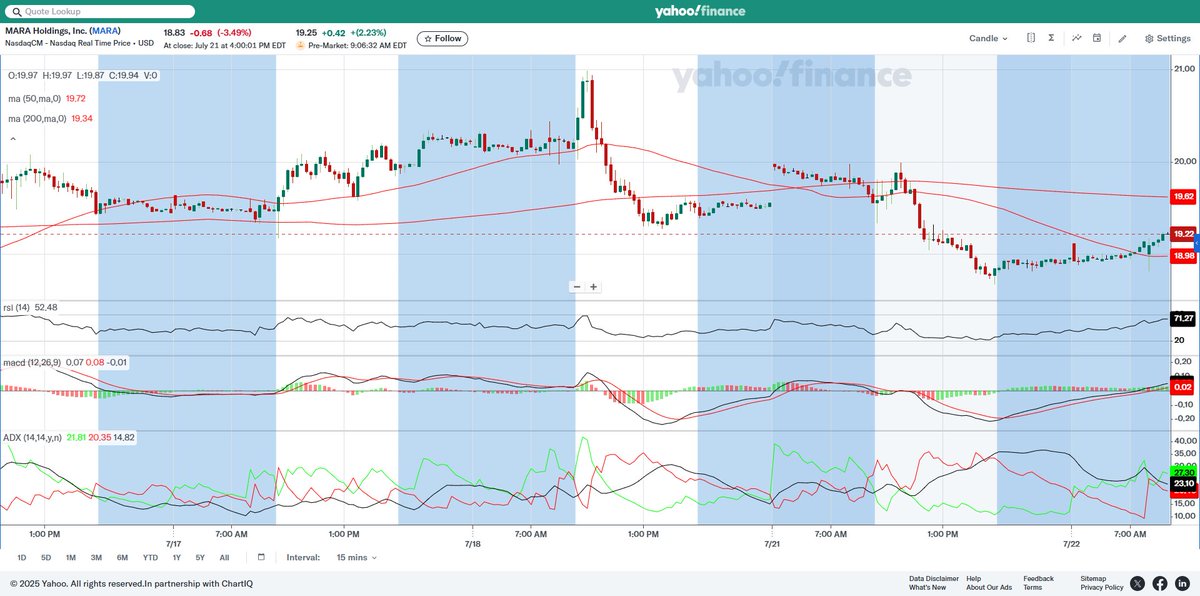Click the 7/21 date label on time axis

[772, 544]
